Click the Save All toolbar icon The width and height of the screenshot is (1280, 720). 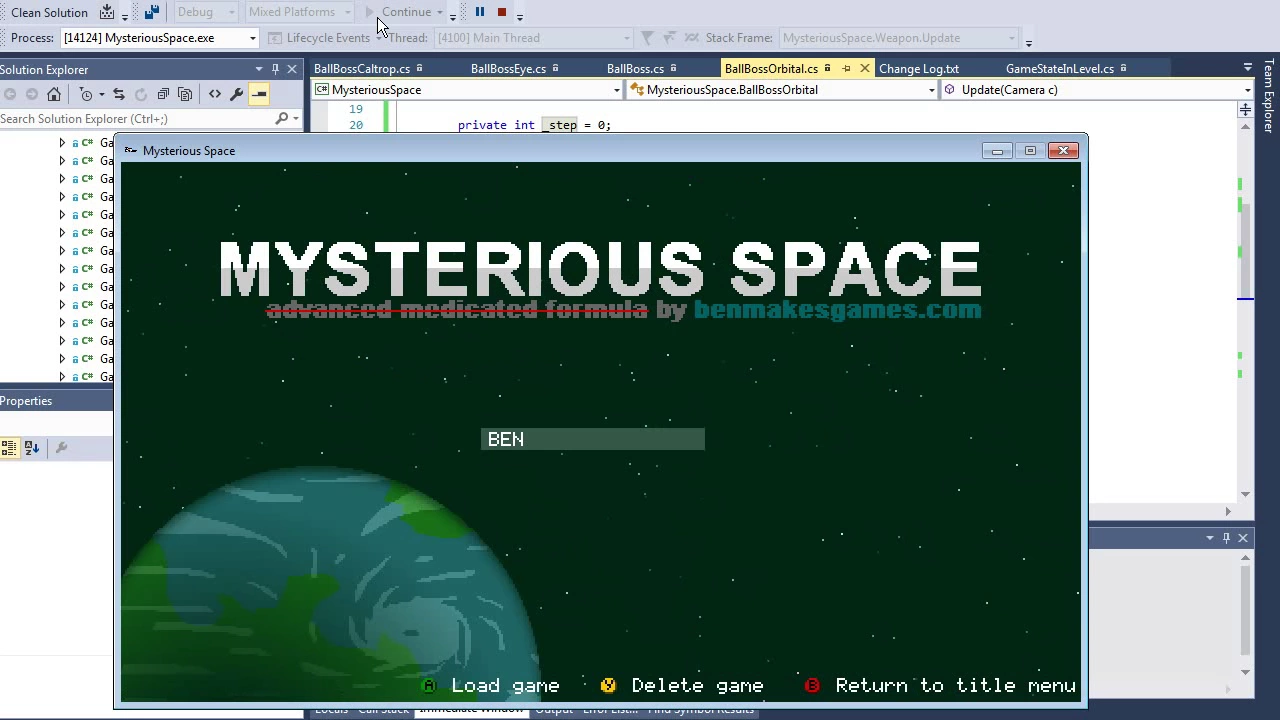(151, 12)
